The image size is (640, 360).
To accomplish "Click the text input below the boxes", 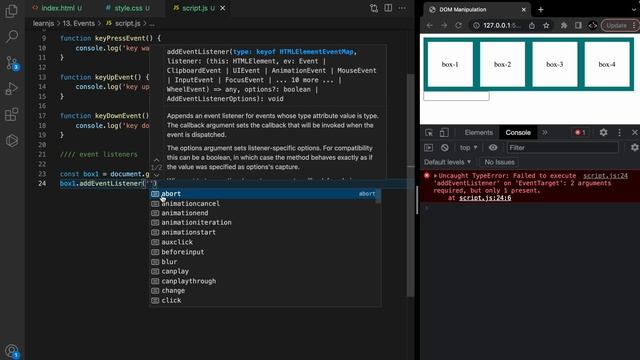I will [456, 96].
